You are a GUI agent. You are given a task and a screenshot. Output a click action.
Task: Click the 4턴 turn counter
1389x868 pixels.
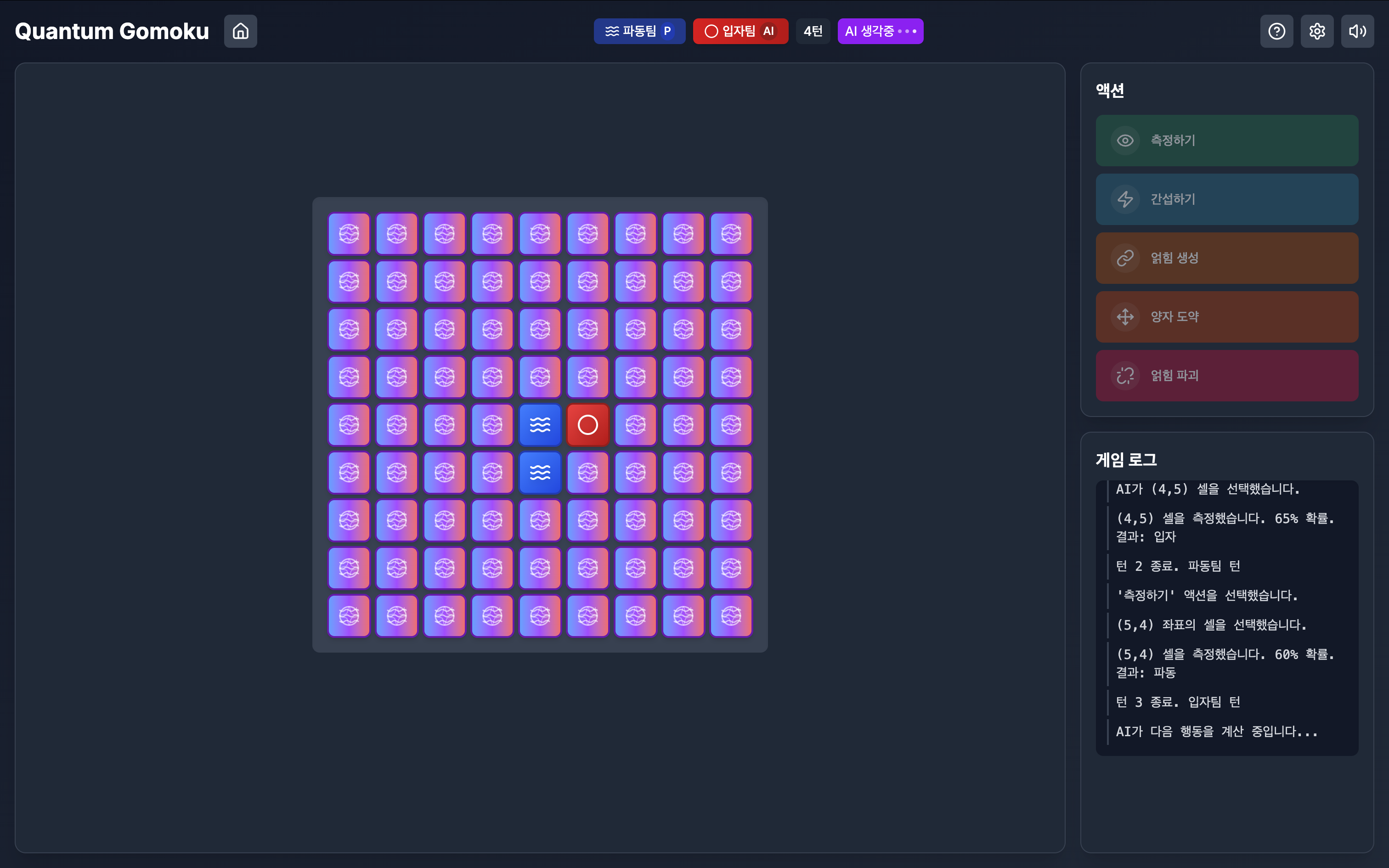(813, 31)
